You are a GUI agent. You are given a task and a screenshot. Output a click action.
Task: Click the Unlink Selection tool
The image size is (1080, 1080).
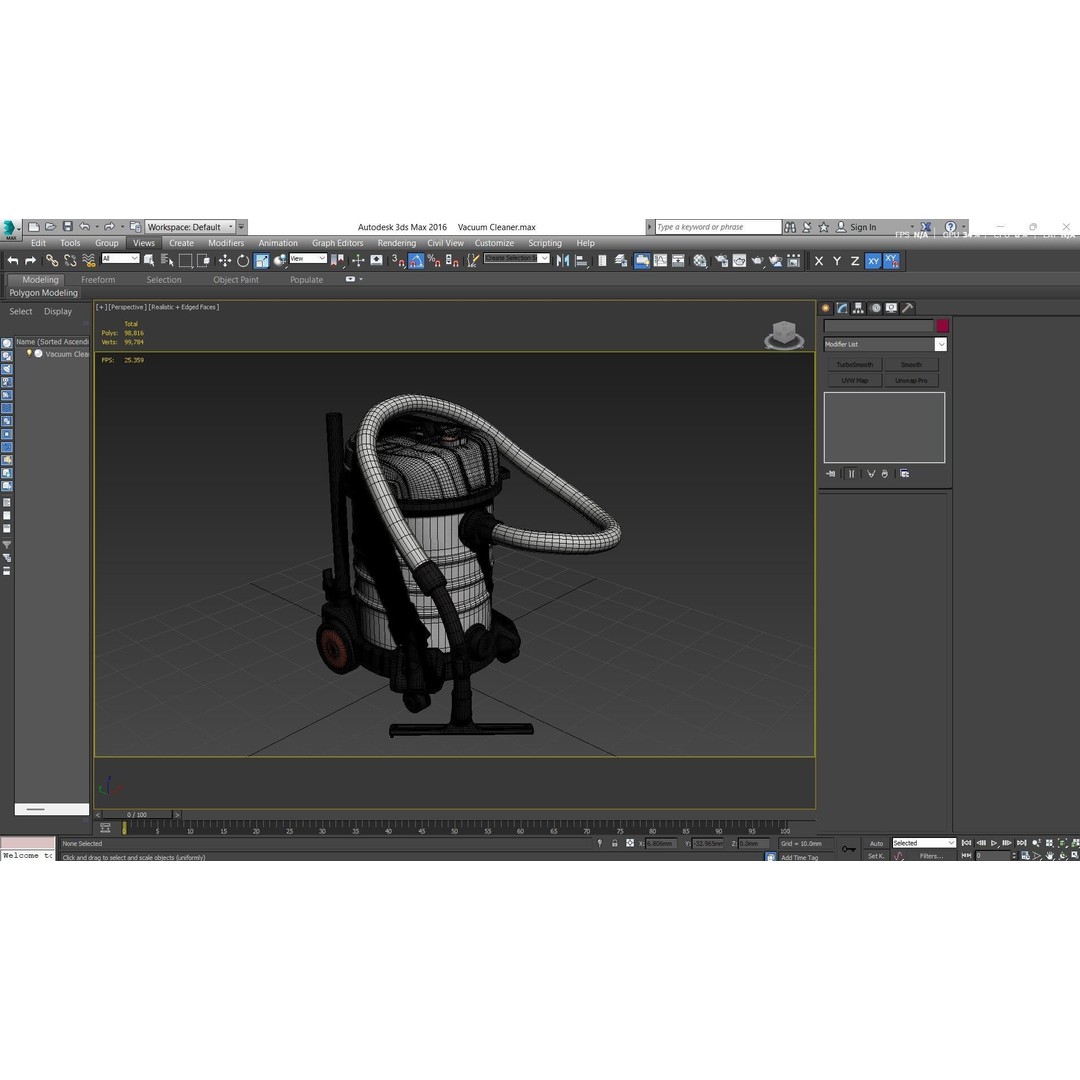pos(70,261)
